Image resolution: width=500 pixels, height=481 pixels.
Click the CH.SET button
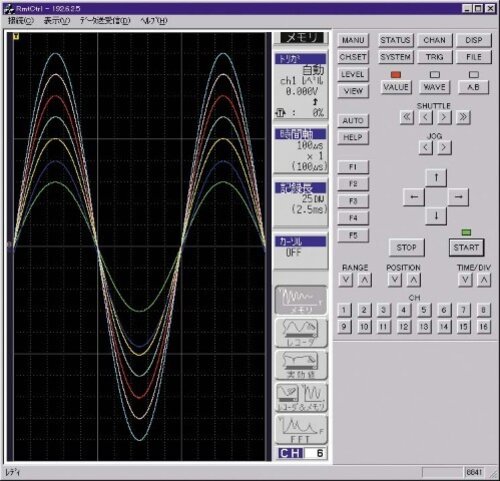tap(353, 57)
